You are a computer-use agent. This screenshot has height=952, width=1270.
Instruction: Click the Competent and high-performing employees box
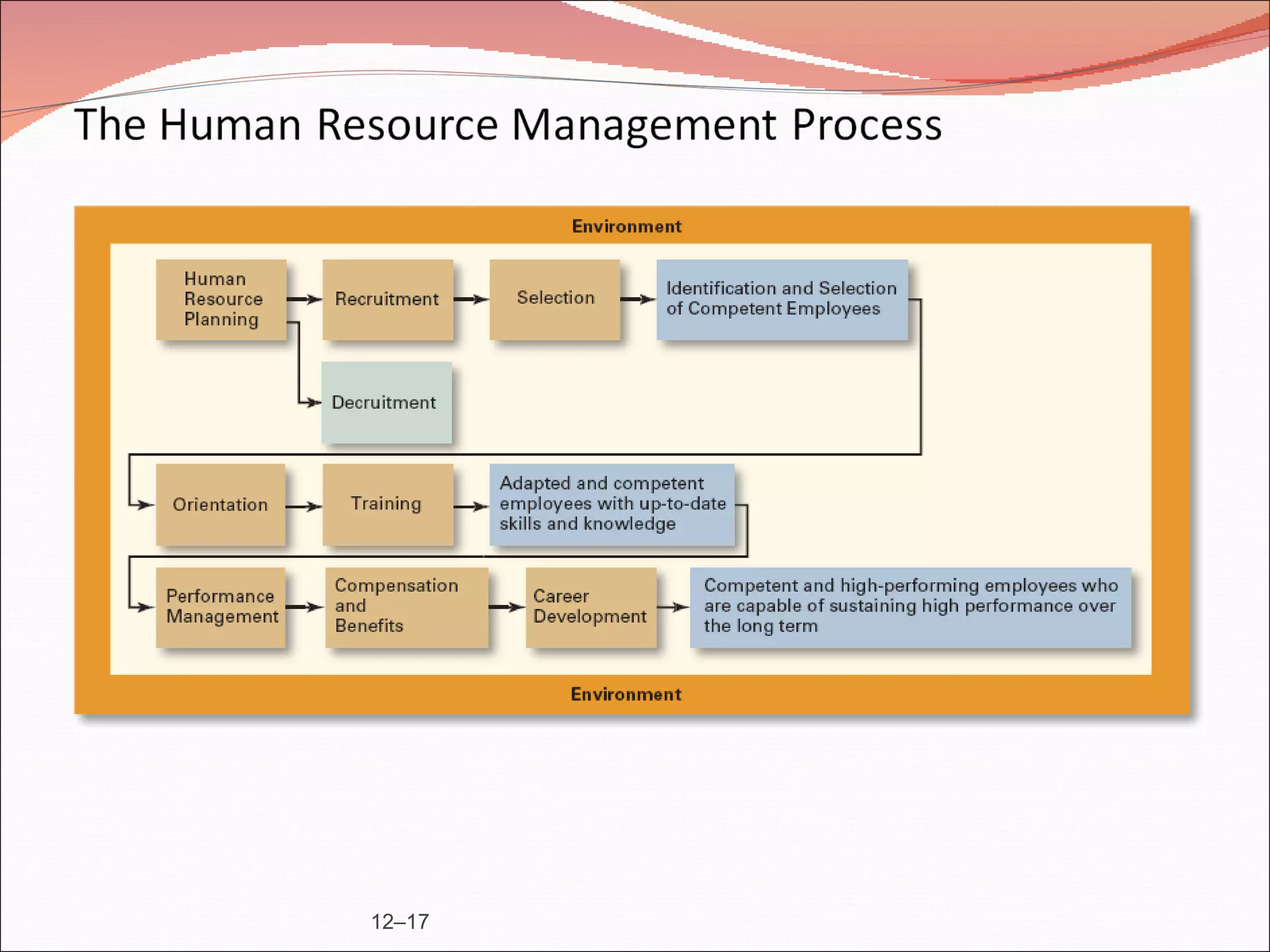(910, 607)
